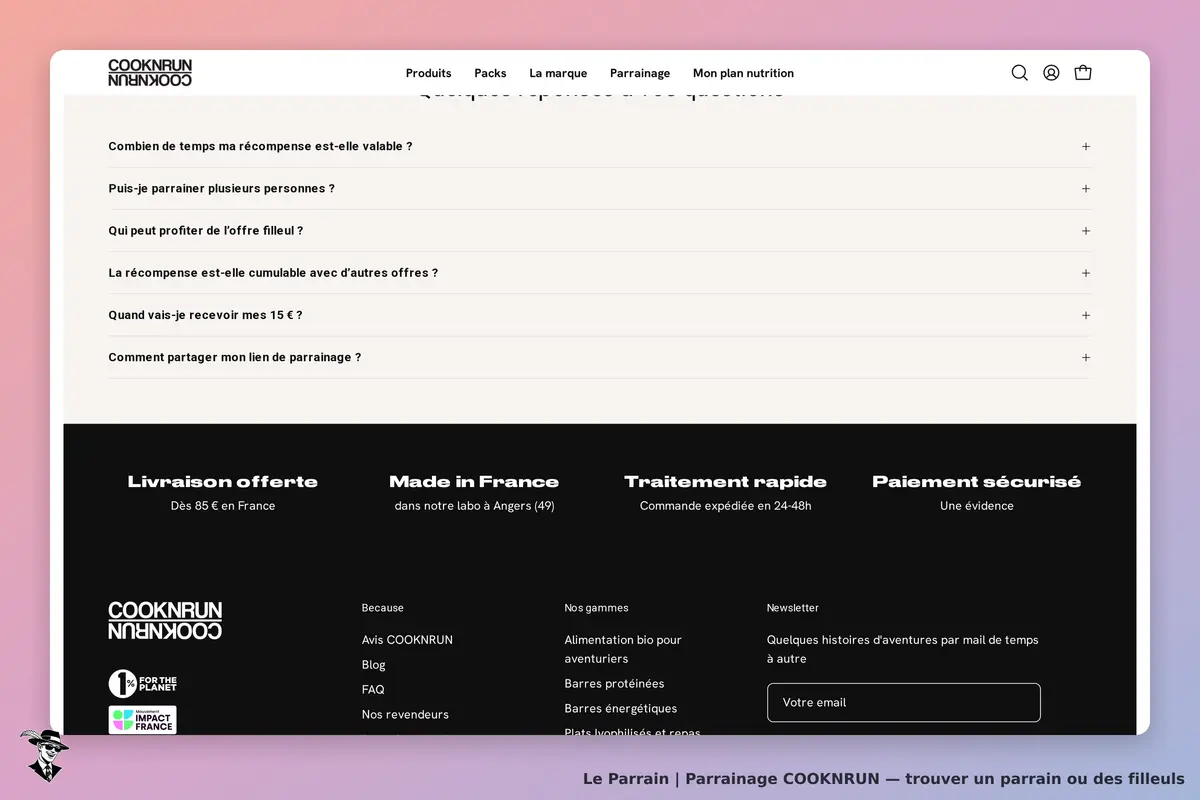1200x800 pixels.
Task: Expand 'Qui peut profiter de l'offre filleul'
Action: (599, 230)
